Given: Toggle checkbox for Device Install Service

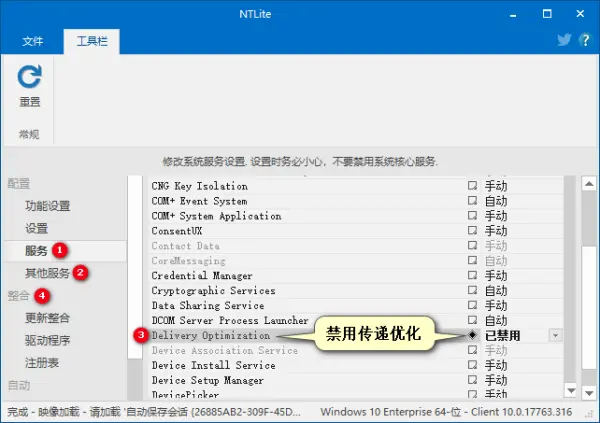Looking at the screenshot, I should (473, 365).
